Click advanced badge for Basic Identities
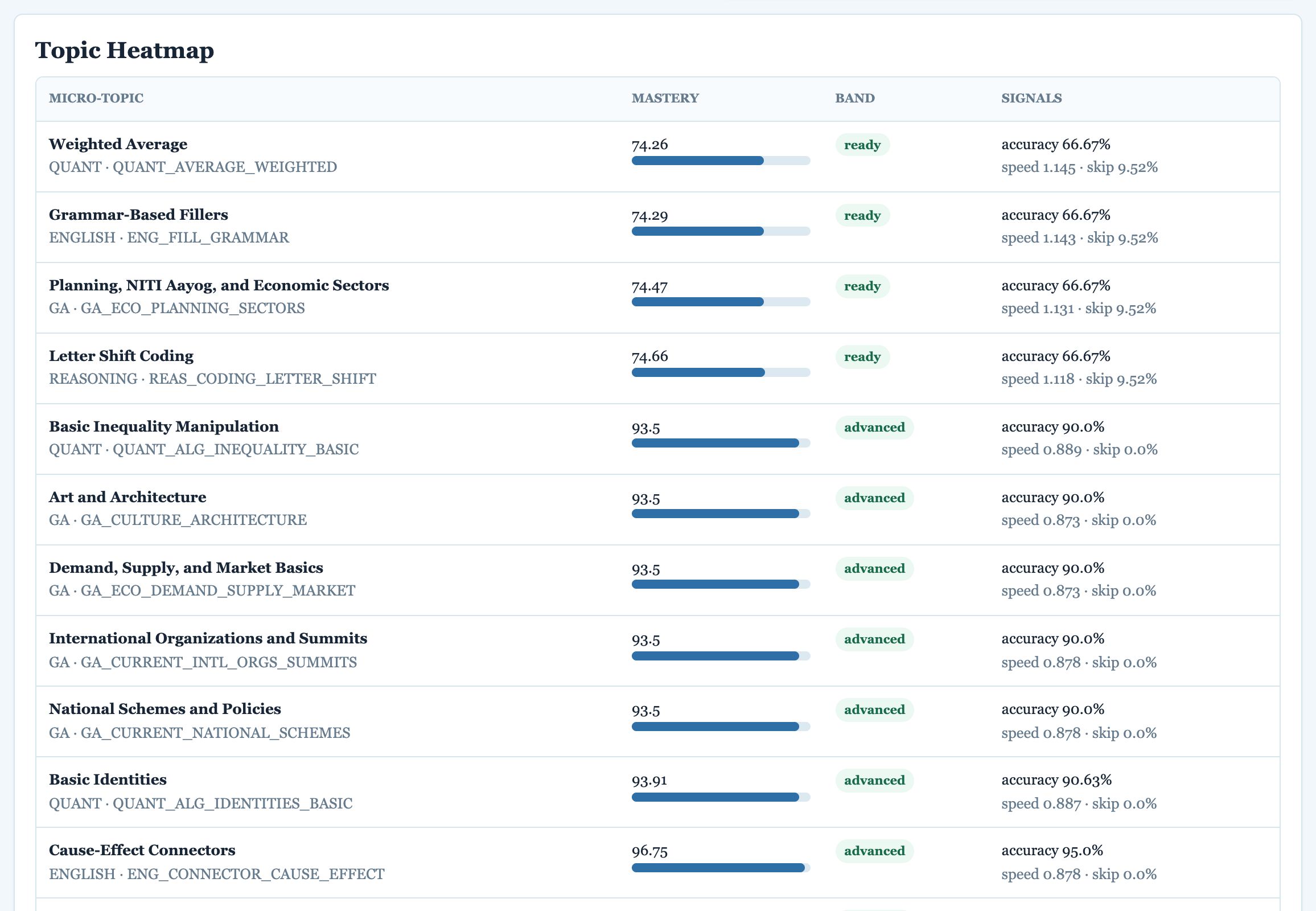Viewport: 1316px width, 911px height. (874, 780)
